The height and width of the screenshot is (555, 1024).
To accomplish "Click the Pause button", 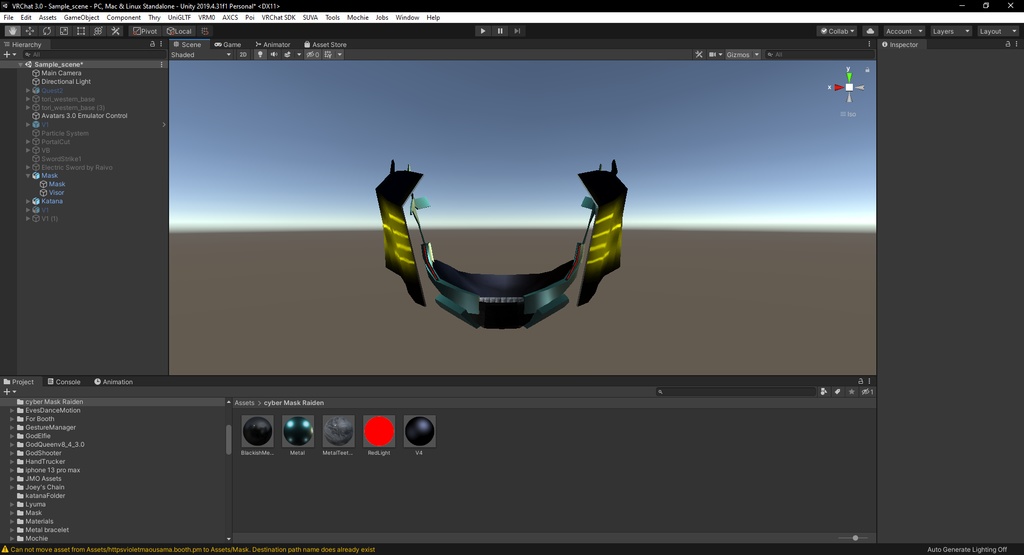I will 500,31.
